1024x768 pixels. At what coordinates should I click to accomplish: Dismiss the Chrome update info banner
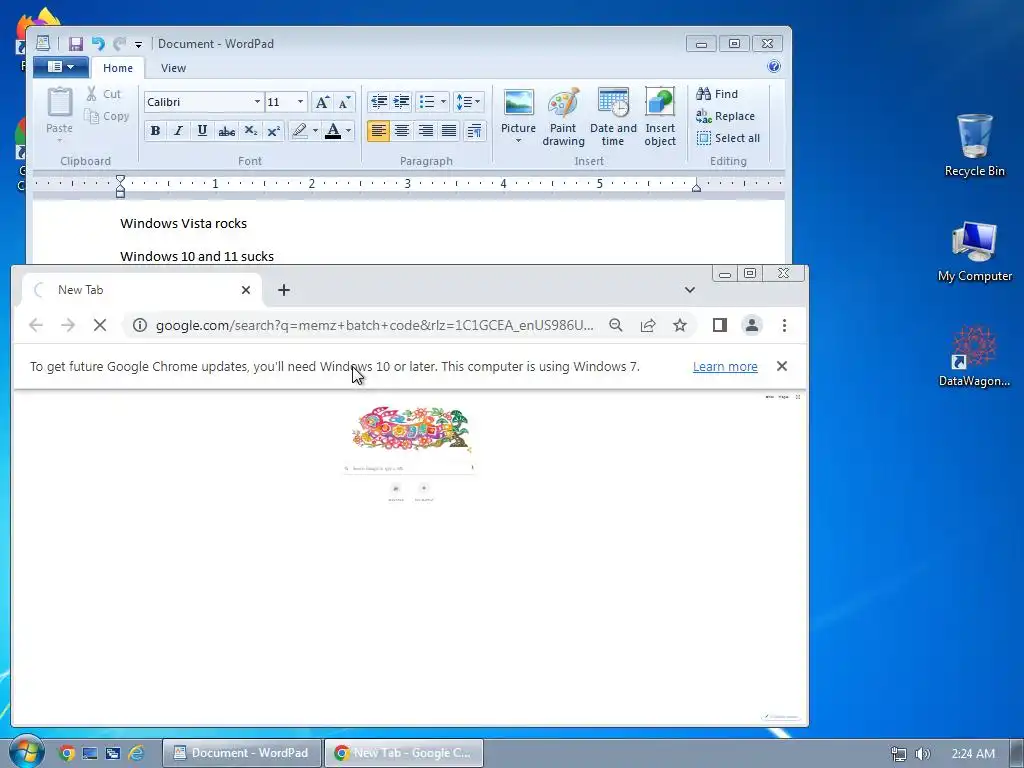[782, 366]
